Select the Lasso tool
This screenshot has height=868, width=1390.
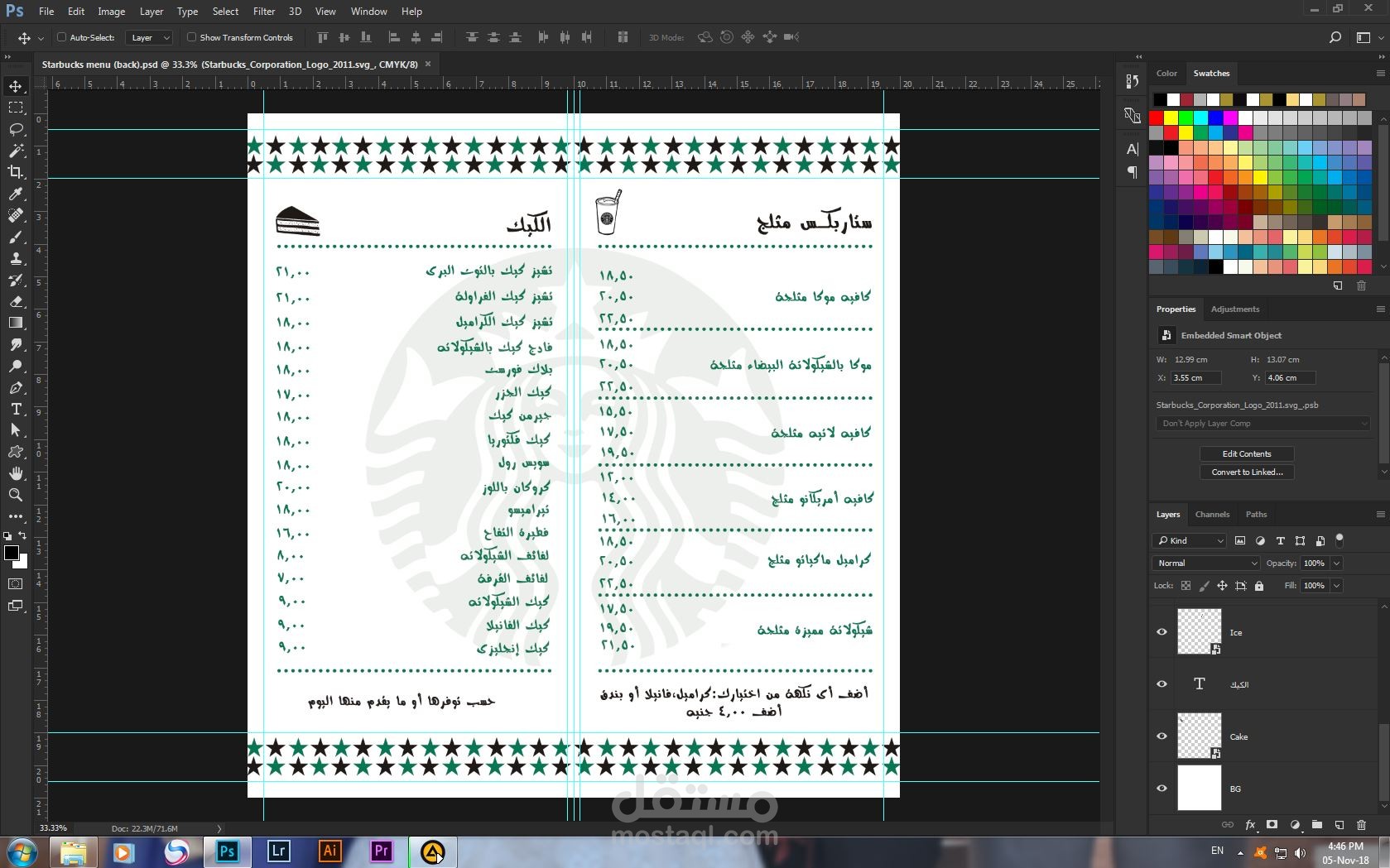[x=16, y=129]
